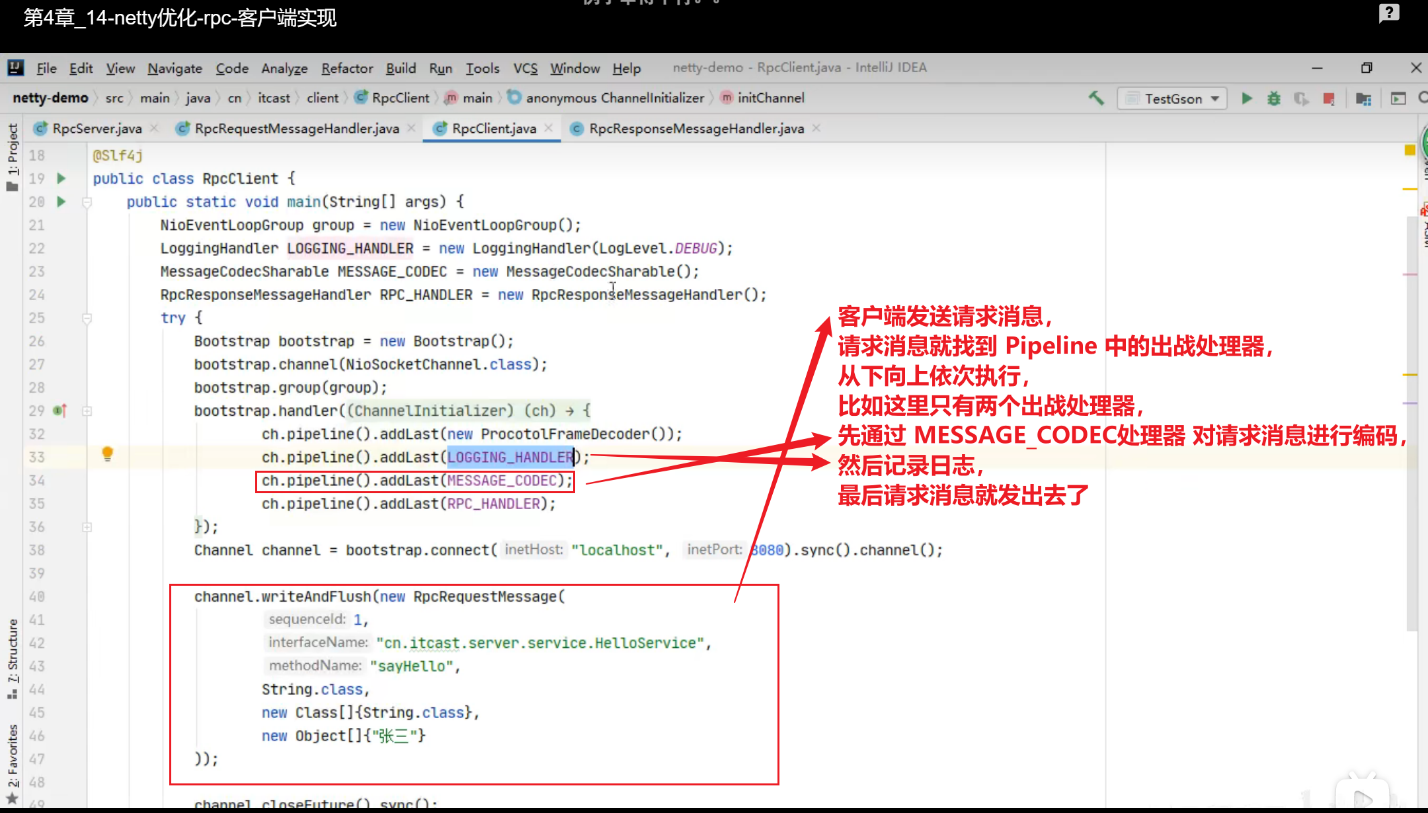
Task: Click the Run Anything icon in toolbar
Action: [1398, 98]
